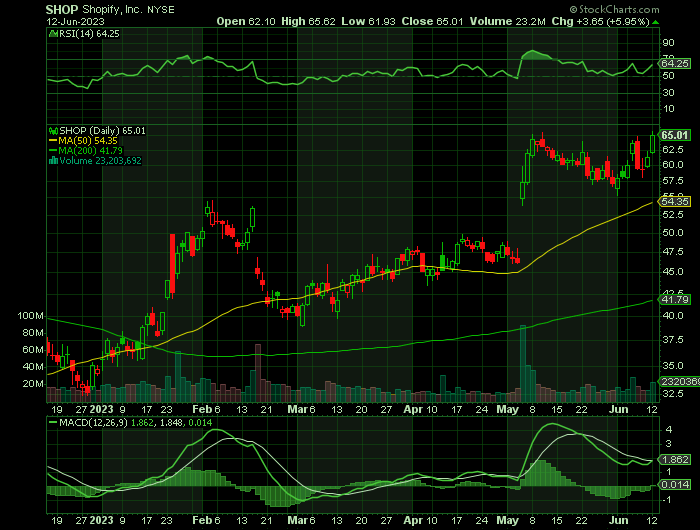Click the 12-Jun-2023 date text

pos(75,21)
